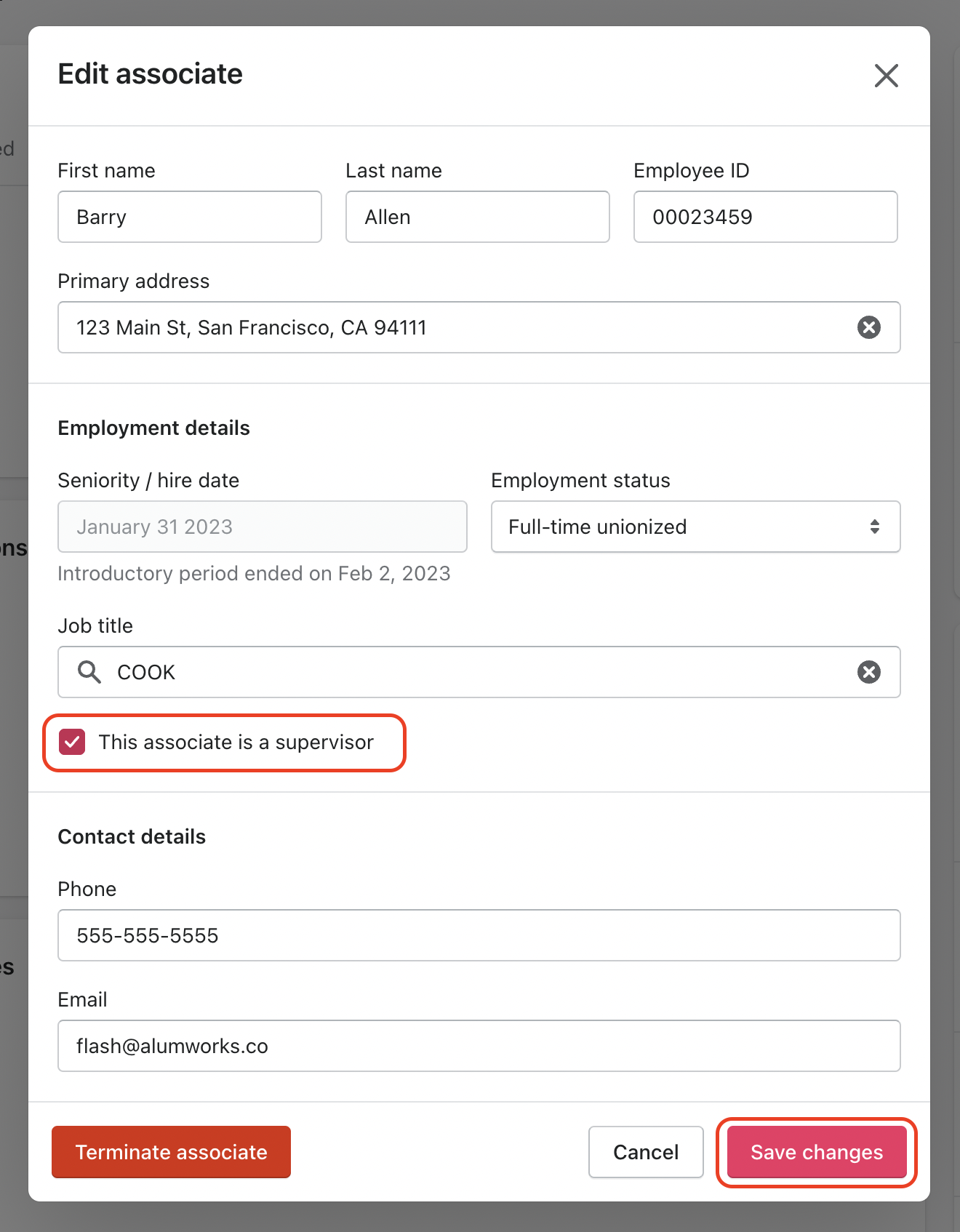Click the introductory period ended note
The height and width of the screenshot is (1232, 960).
point(254,573)
